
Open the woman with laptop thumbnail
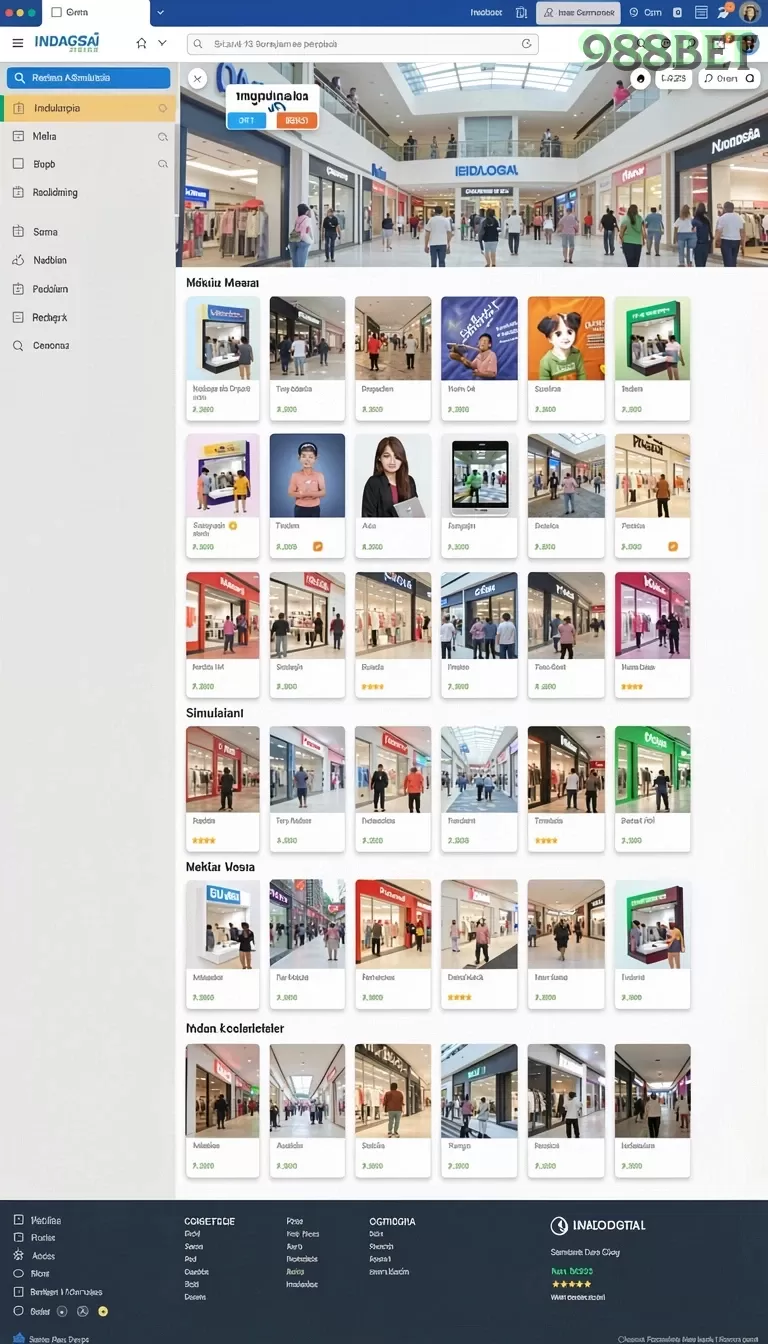pyautogui.click(x=393, y=475)
